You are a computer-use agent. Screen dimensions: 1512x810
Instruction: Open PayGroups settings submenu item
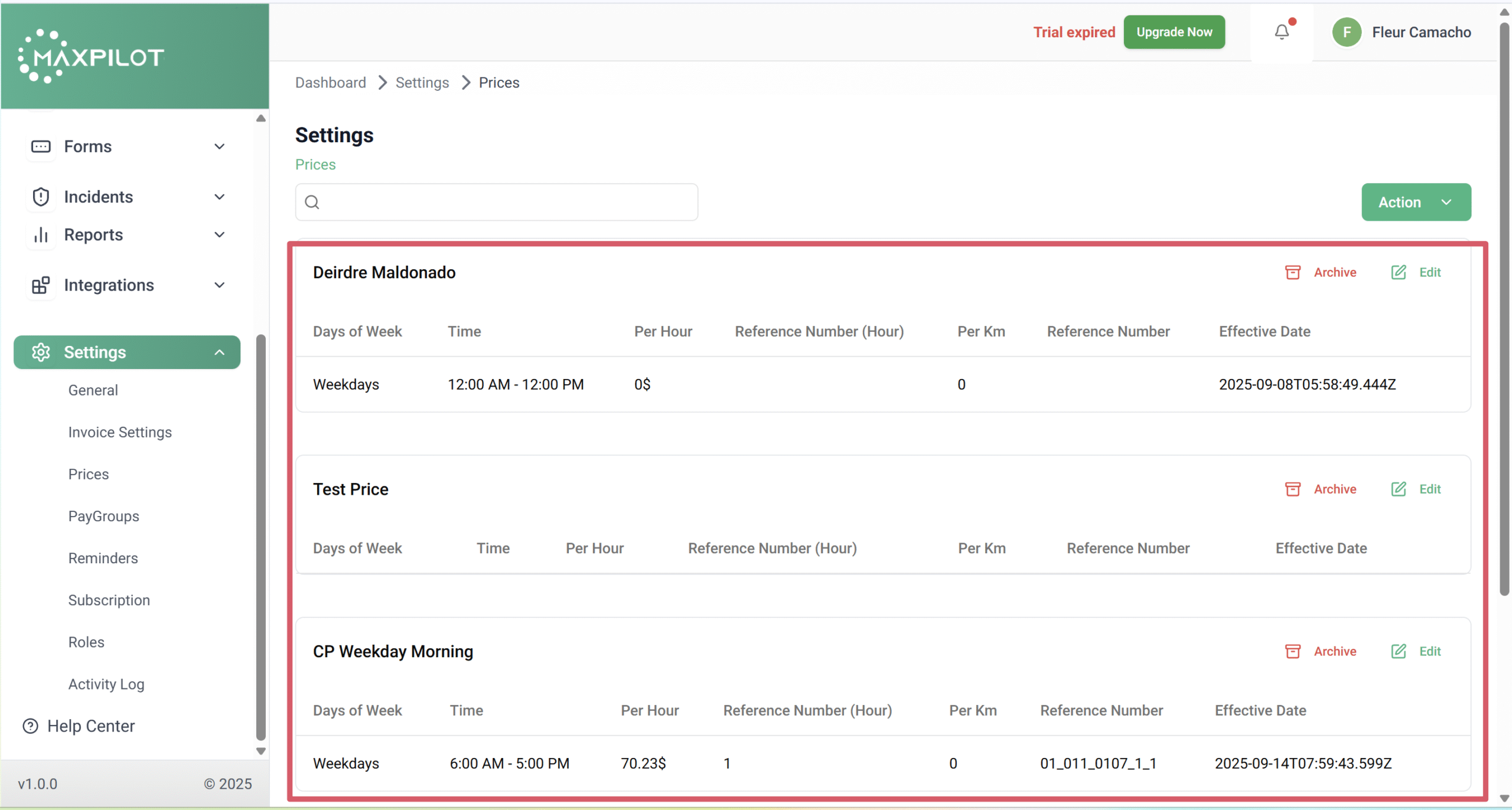point(104,516)
